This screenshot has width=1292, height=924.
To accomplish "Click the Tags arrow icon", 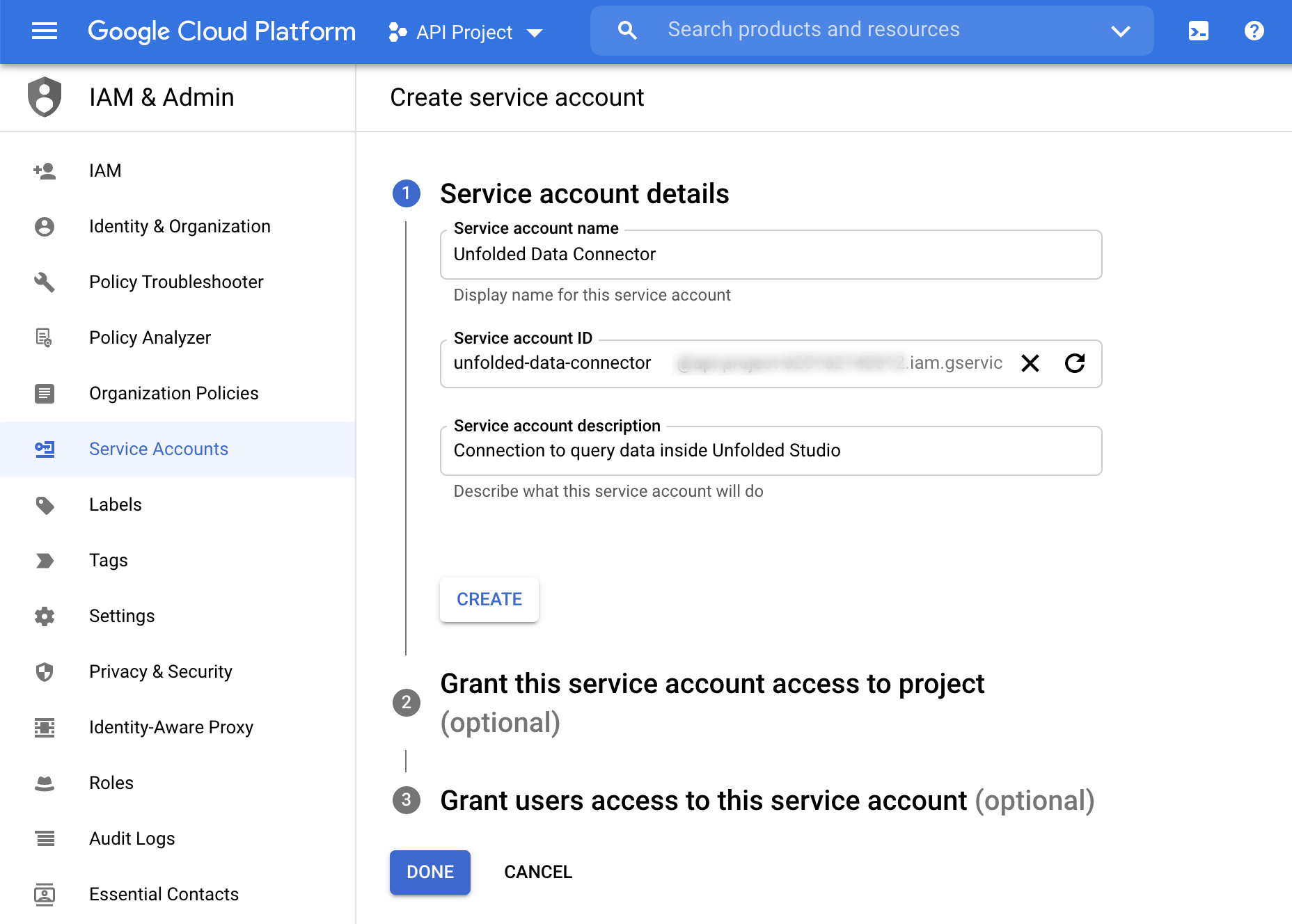I will [x=45, y=560].
